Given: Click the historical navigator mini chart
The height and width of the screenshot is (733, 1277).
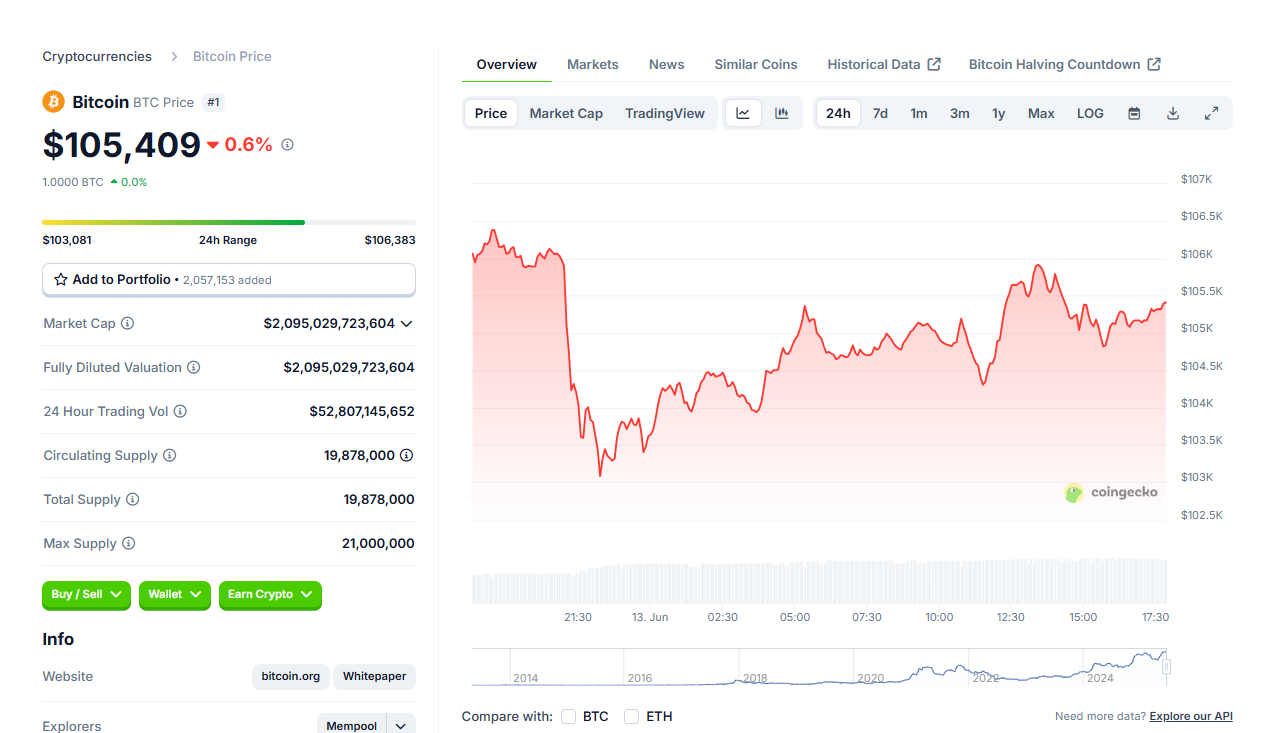Looking at the screenshot, I should pos(819,667).
